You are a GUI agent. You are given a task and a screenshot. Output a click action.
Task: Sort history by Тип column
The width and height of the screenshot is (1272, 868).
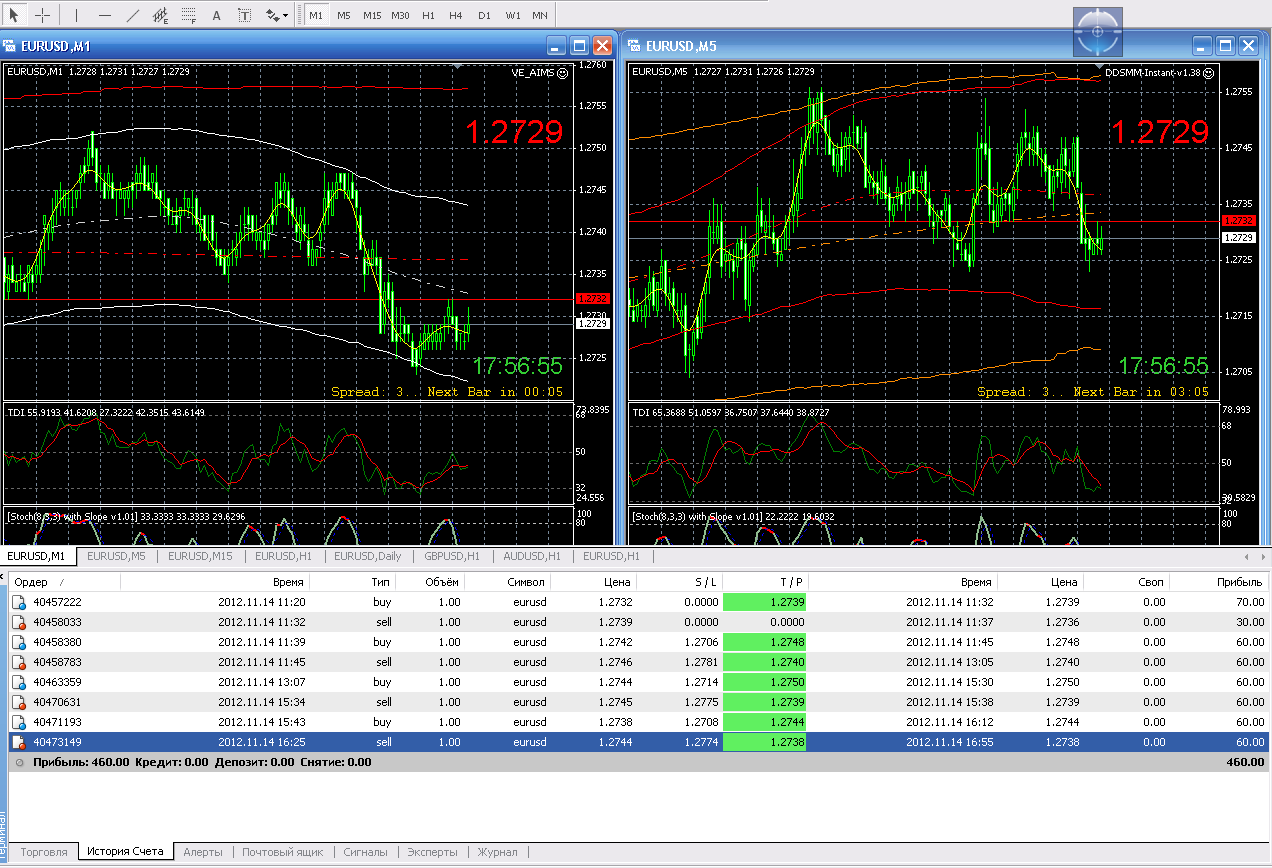click(352, 582)
